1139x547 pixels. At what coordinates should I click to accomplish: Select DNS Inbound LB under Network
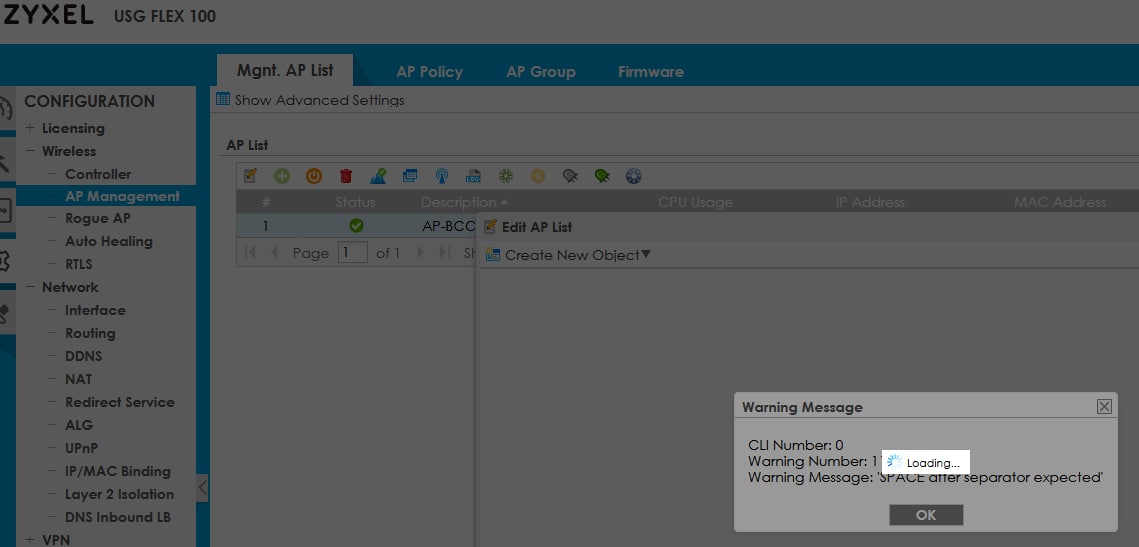118,517
